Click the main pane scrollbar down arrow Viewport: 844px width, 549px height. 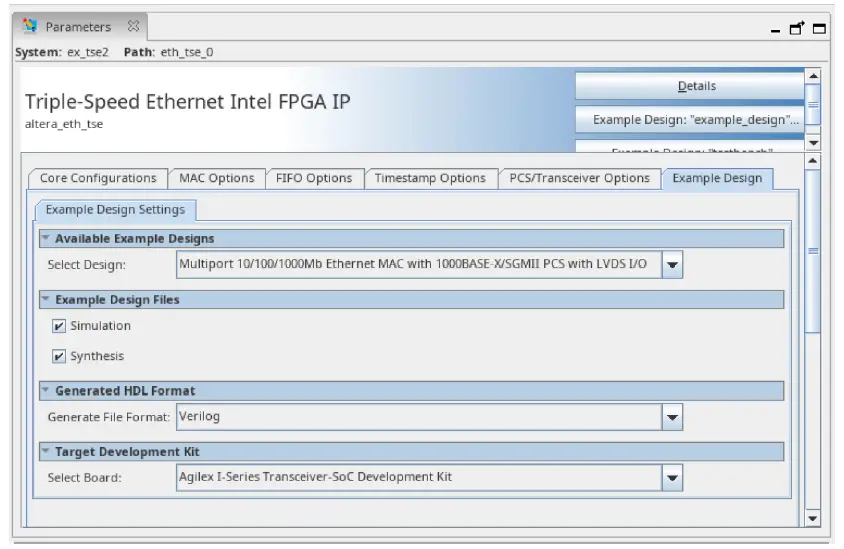pos(813,519)
